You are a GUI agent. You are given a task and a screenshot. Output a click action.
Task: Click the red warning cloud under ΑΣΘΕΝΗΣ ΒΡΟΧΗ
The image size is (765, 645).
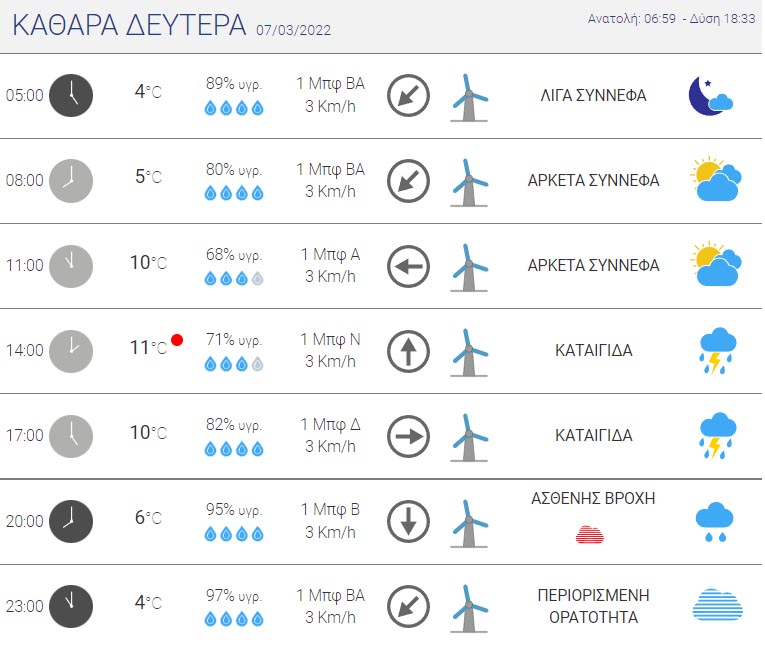point(589,534)
